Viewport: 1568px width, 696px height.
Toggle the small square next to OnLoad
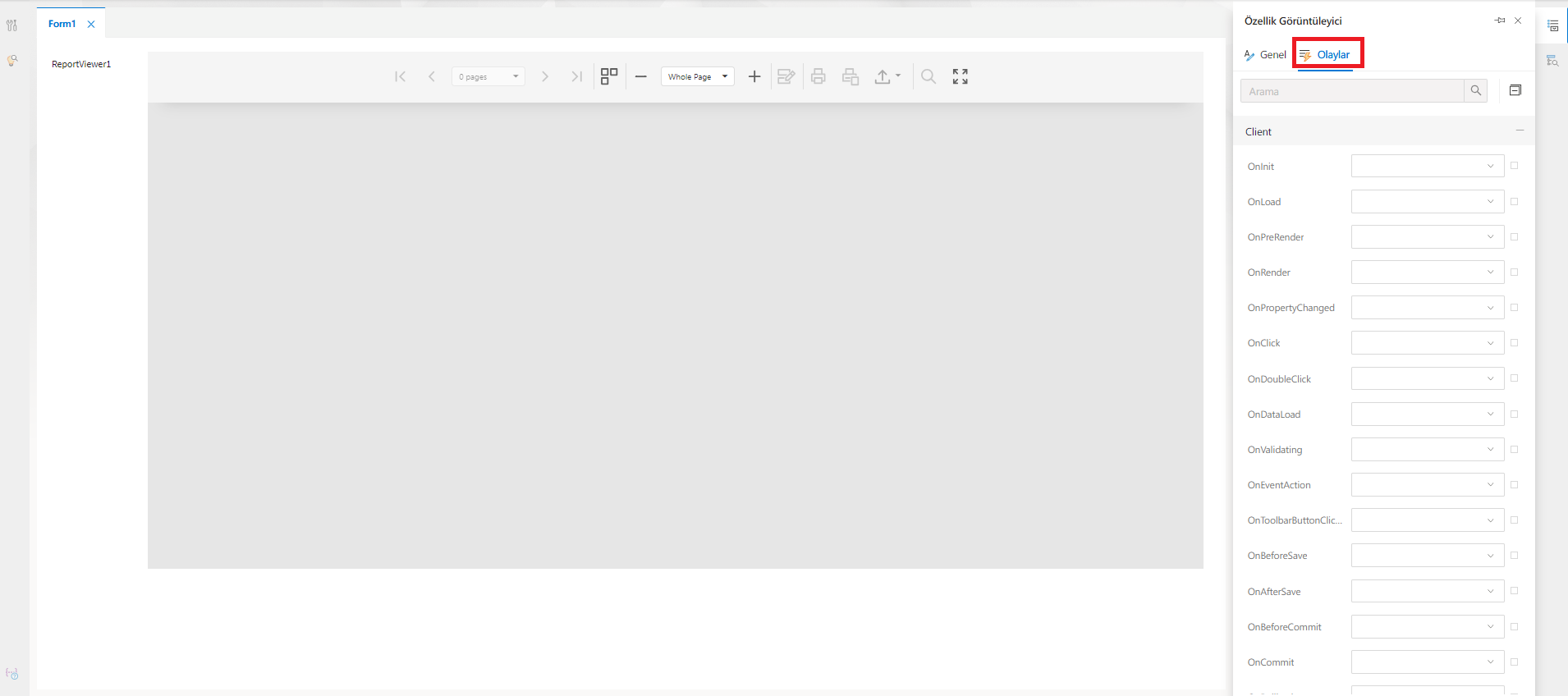[x=1515, y=201]
